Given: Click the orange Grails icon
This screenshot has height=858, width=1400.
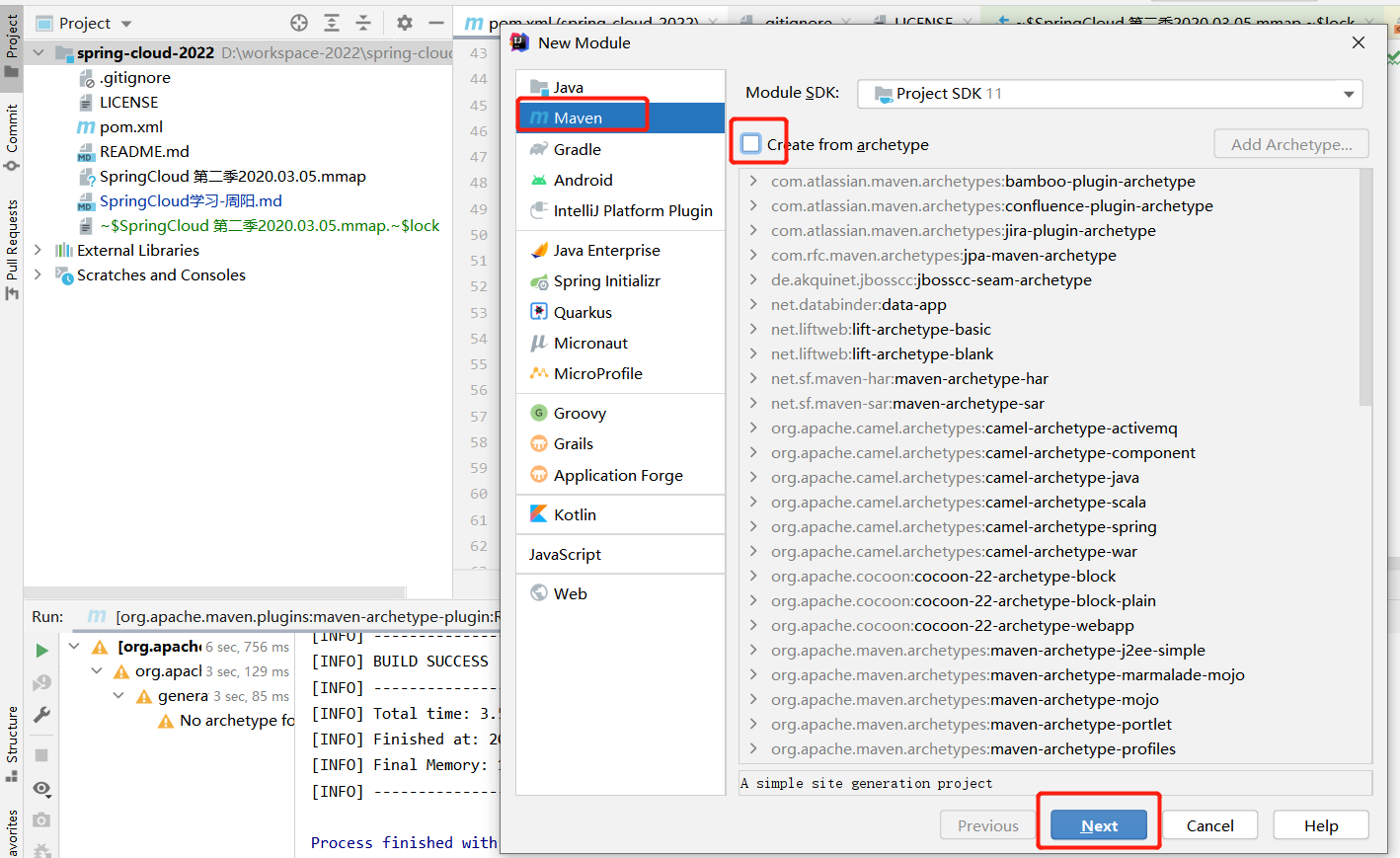Looking at the screenshot, I should pyautogui.click(x=539, y=443).
